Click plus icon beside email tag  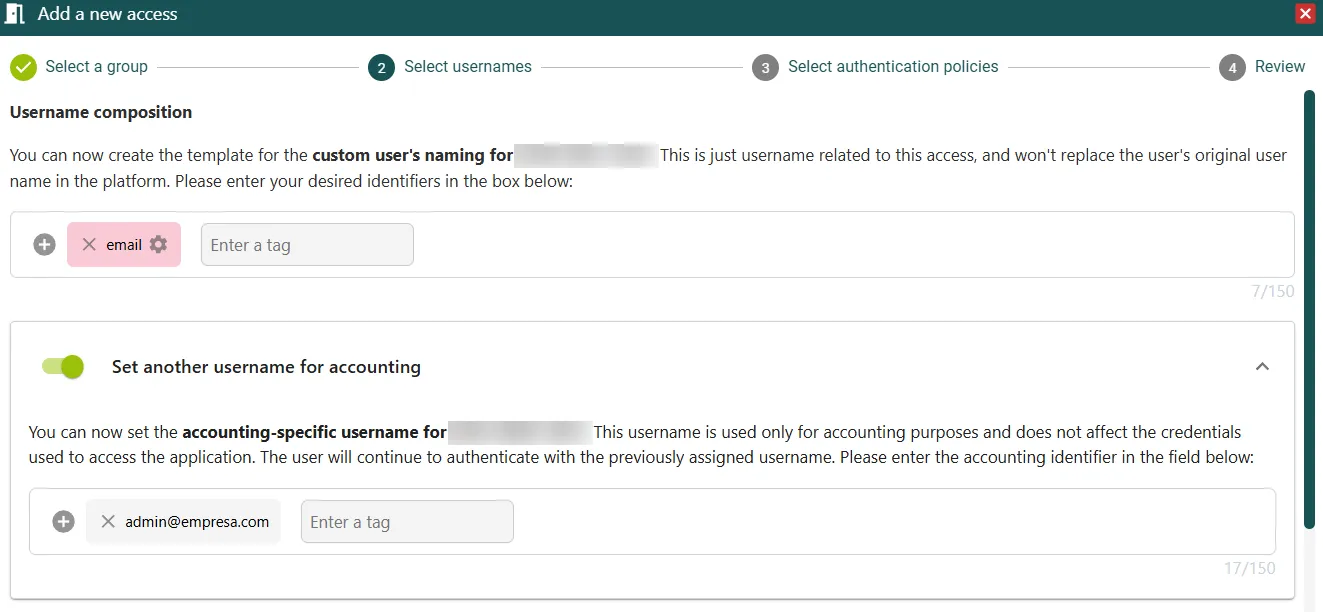pos(44,245)
